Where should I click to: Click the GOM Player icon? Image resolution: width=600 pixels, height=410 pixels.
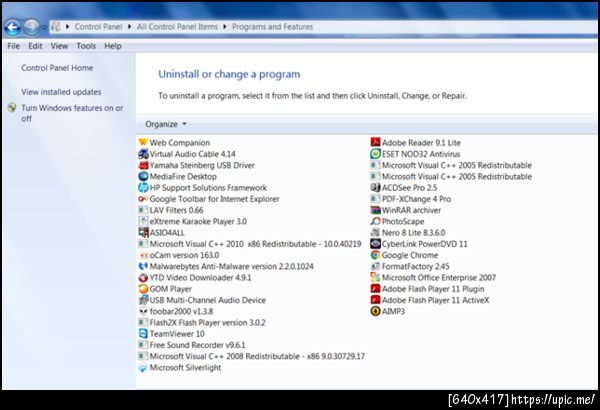pyautogui.click(x=143, y=289)
